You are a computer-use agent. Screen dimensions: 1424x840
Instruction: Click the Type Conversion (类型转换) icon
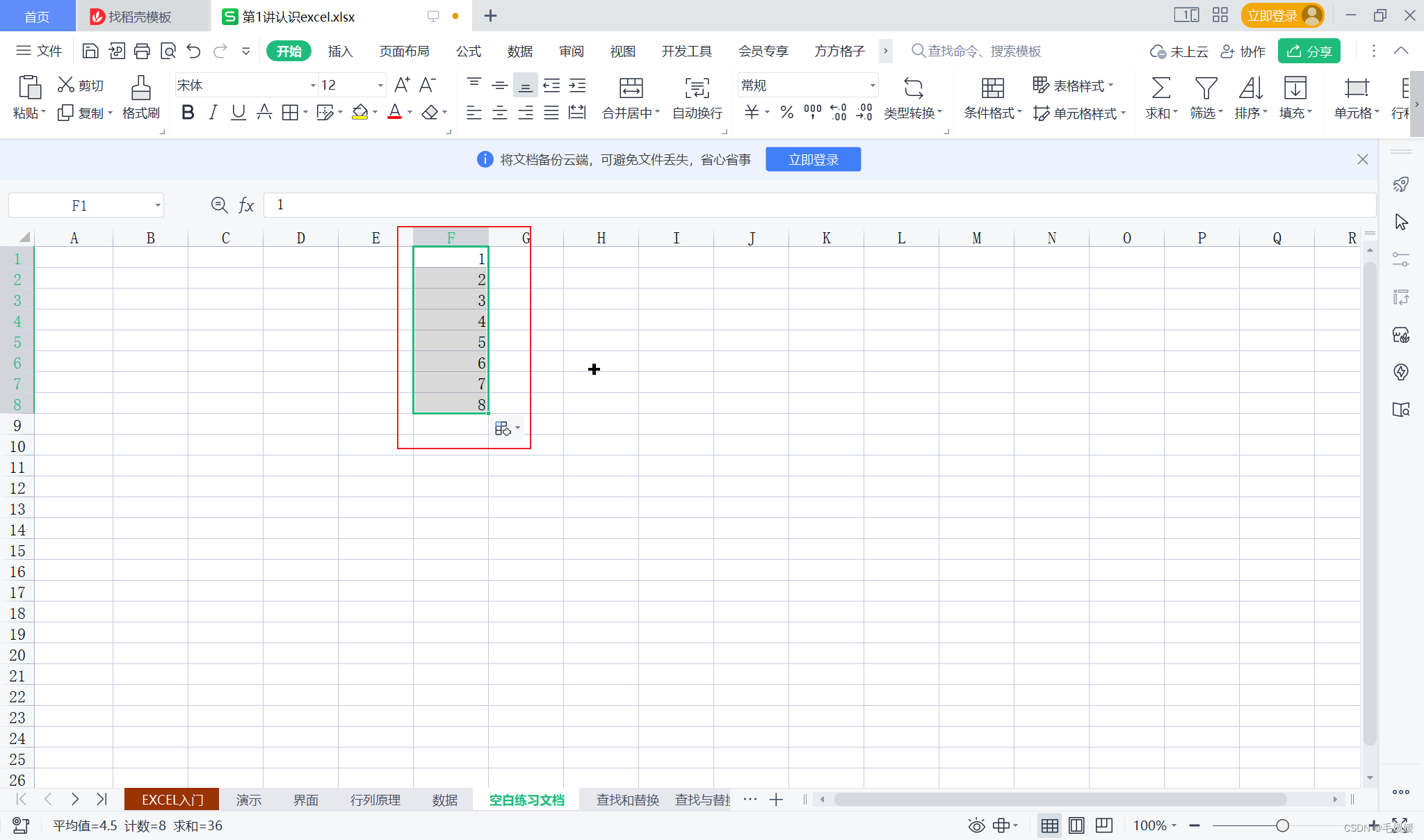pos(913,88)
